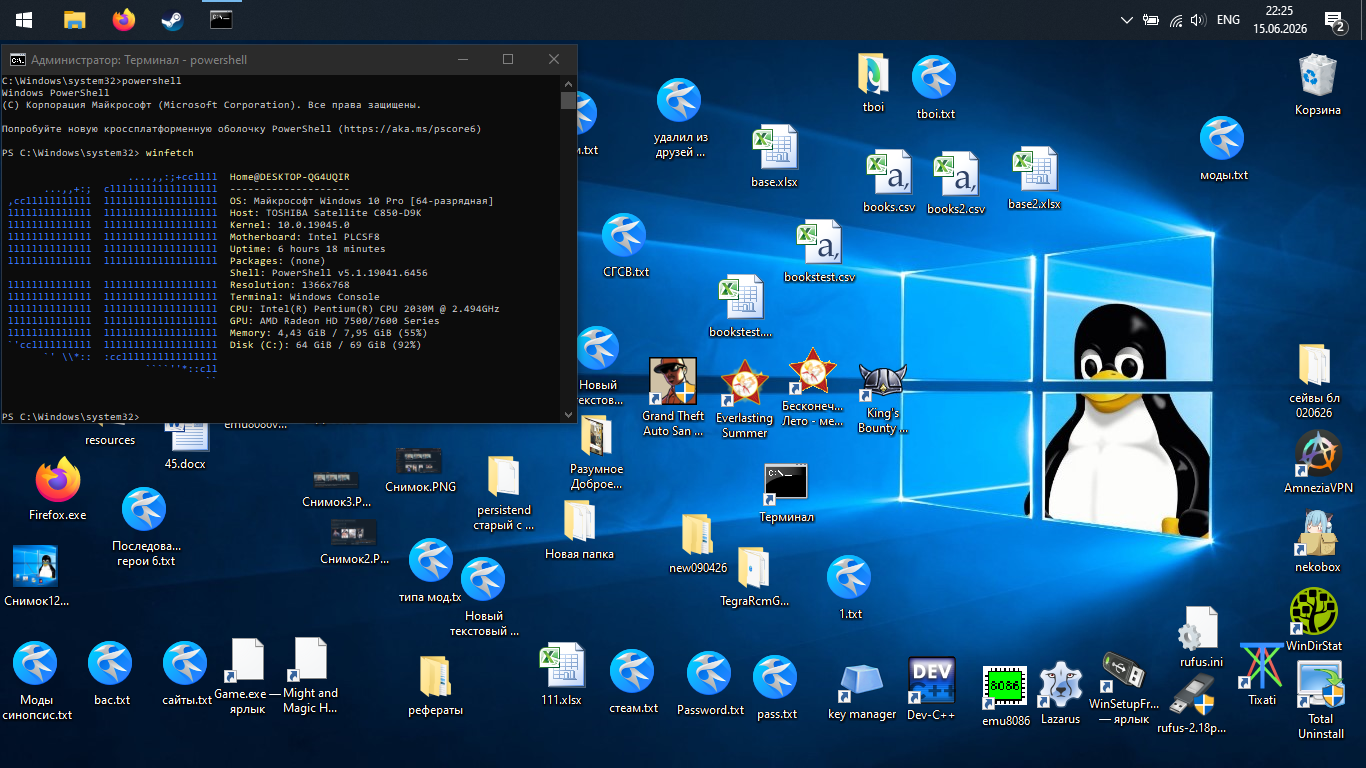Select the Total Uninstall shortcut
Viewport: 1366px width, 768px height.
(1320, 700)
